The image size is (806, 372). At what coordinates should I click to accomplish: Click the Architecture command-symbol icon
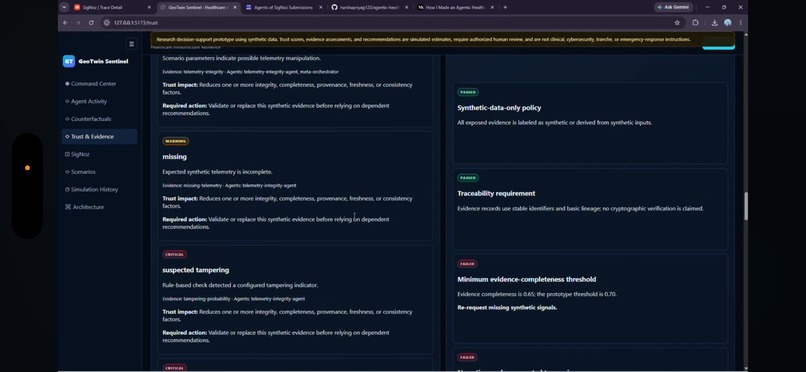pos(67,207)
